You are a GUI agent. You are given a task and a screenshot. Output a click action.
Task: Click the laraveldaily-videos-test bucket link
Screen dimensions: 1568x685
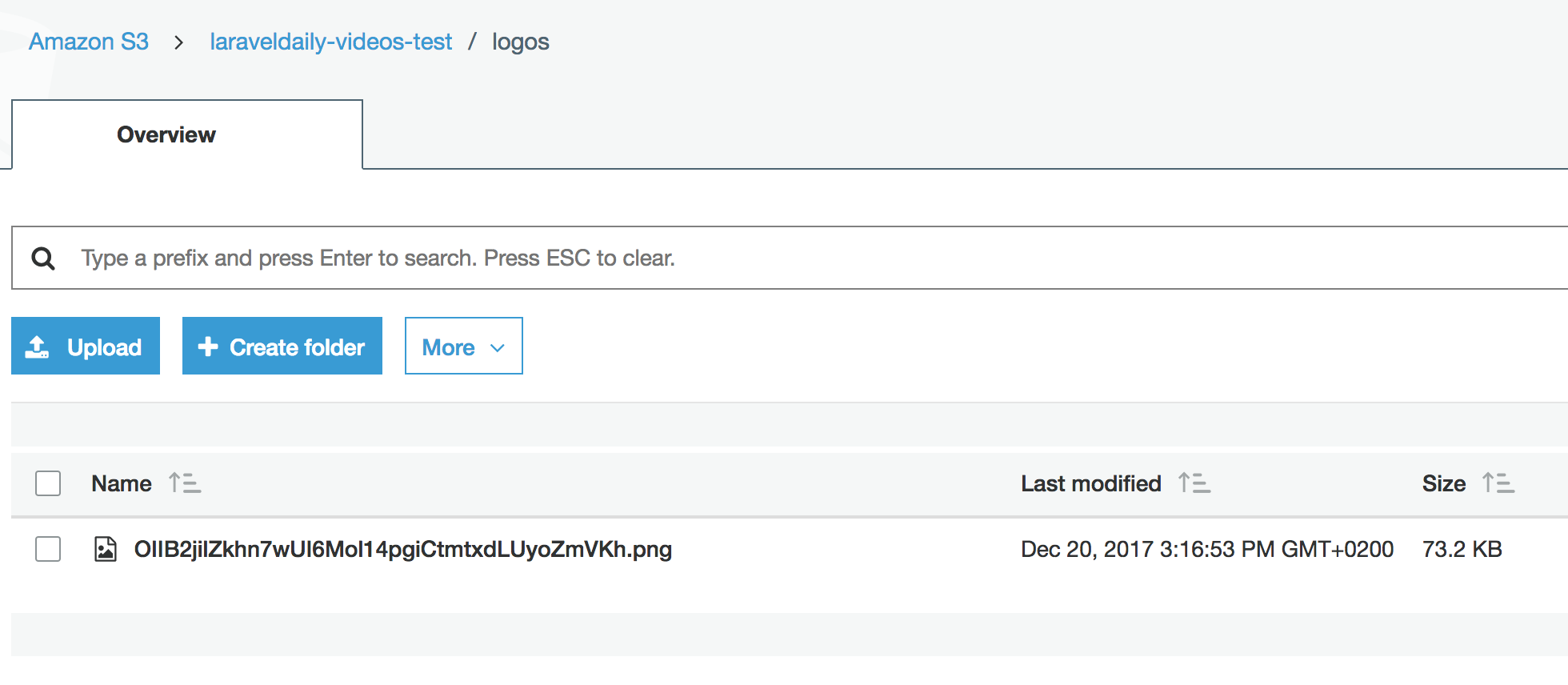coord(330,42)
